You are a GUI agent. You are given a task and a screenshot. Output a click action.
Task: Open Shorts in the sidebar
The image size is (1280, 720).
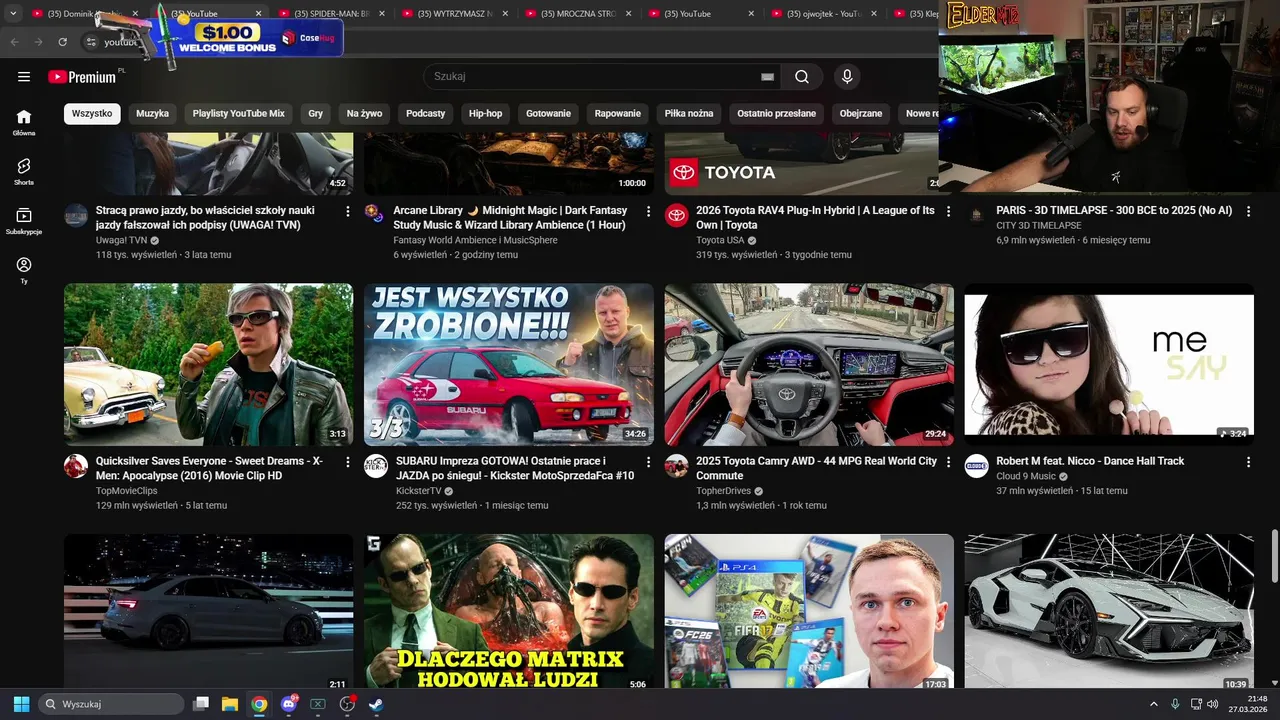tap(24, 171)
